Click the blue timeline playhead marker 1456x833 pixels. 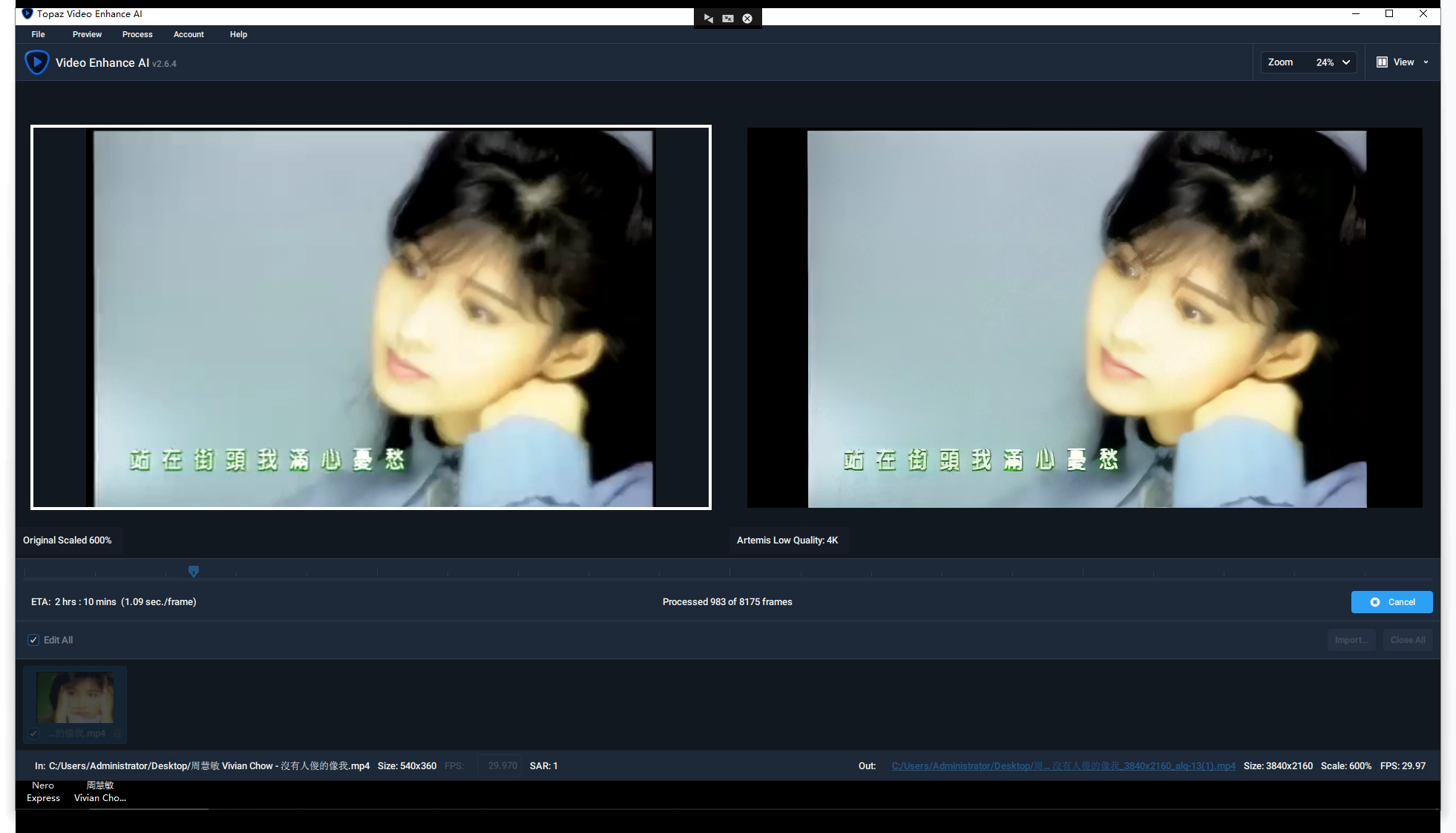tap(194, 571)
